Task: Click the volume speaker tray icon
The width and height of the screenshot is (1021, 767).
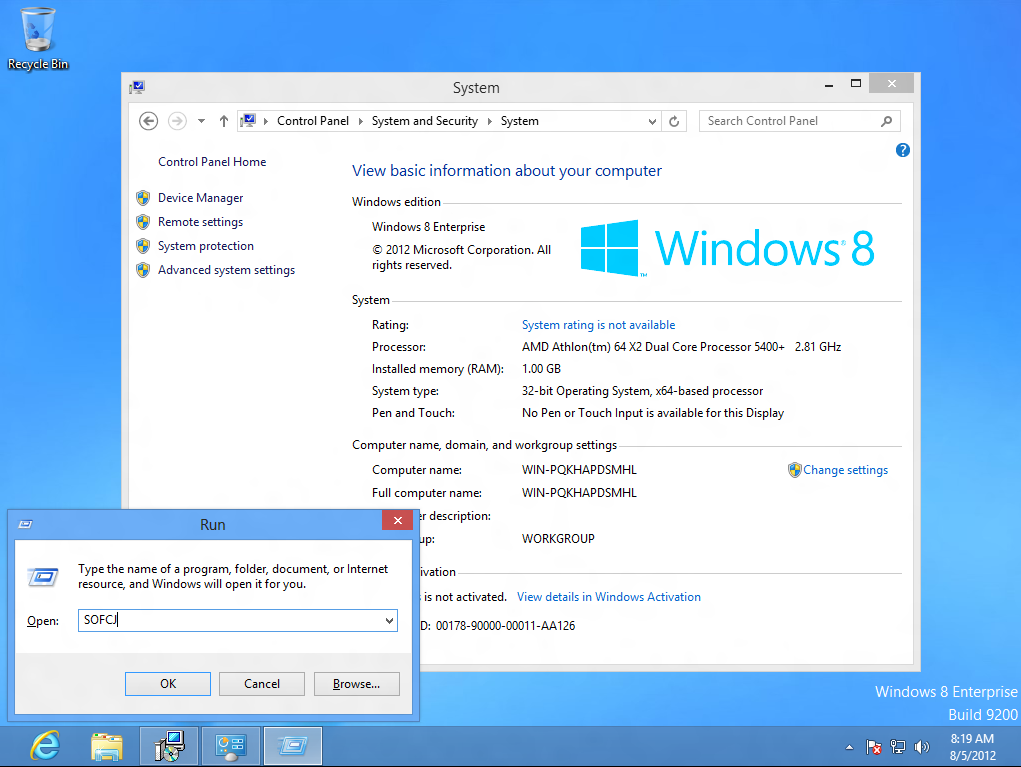Action: [921, 747]
